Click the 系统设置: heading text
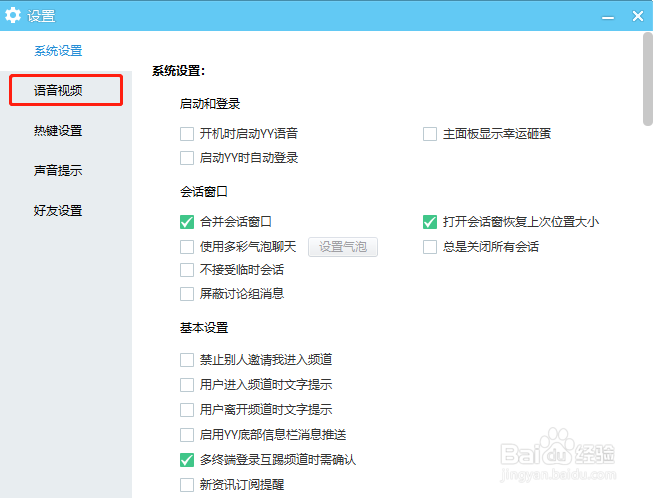 tap(179, 71)
